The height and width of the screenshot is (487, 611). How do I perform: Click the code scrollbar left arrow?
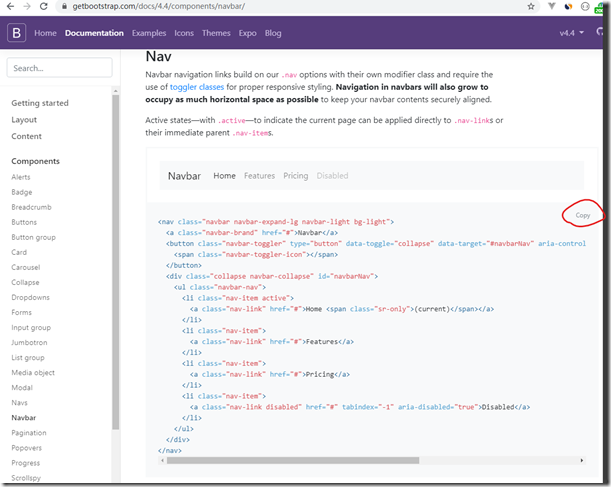[x=162, y=461]
